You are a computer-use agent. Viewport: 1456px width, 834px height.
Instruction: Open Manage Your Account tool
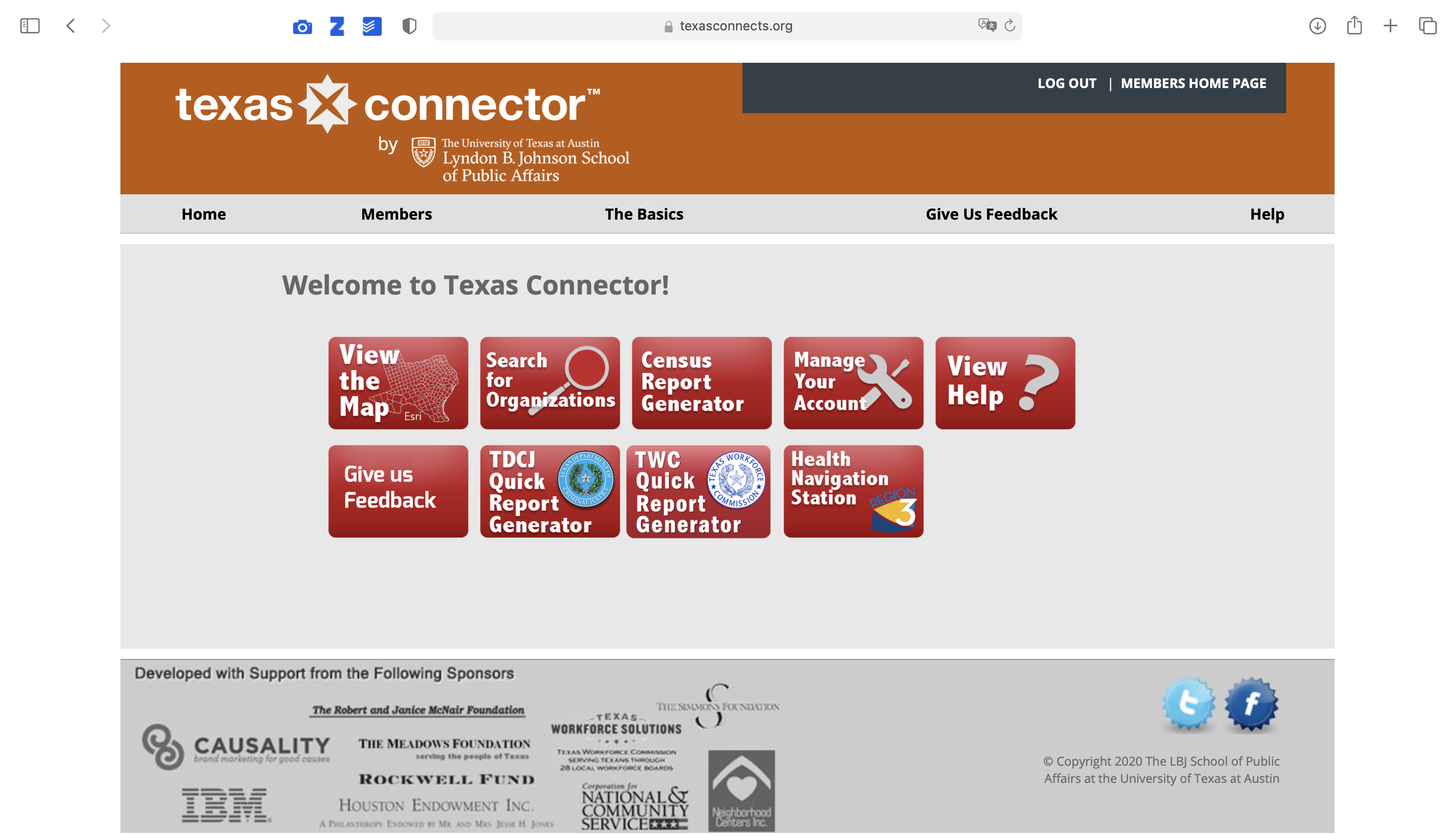coord(854,383)
